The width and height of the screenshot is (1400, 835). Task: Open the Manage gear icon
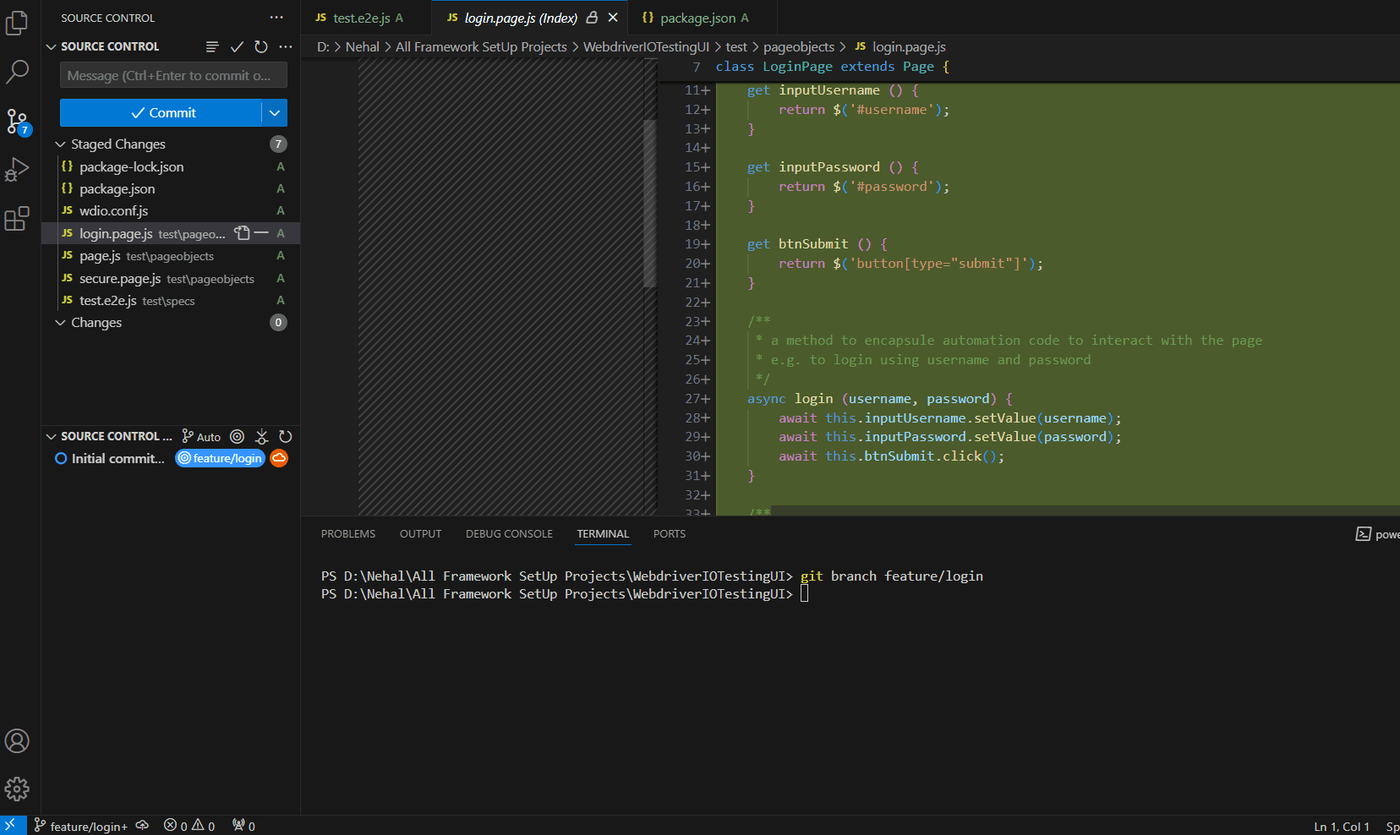[17, 788]
